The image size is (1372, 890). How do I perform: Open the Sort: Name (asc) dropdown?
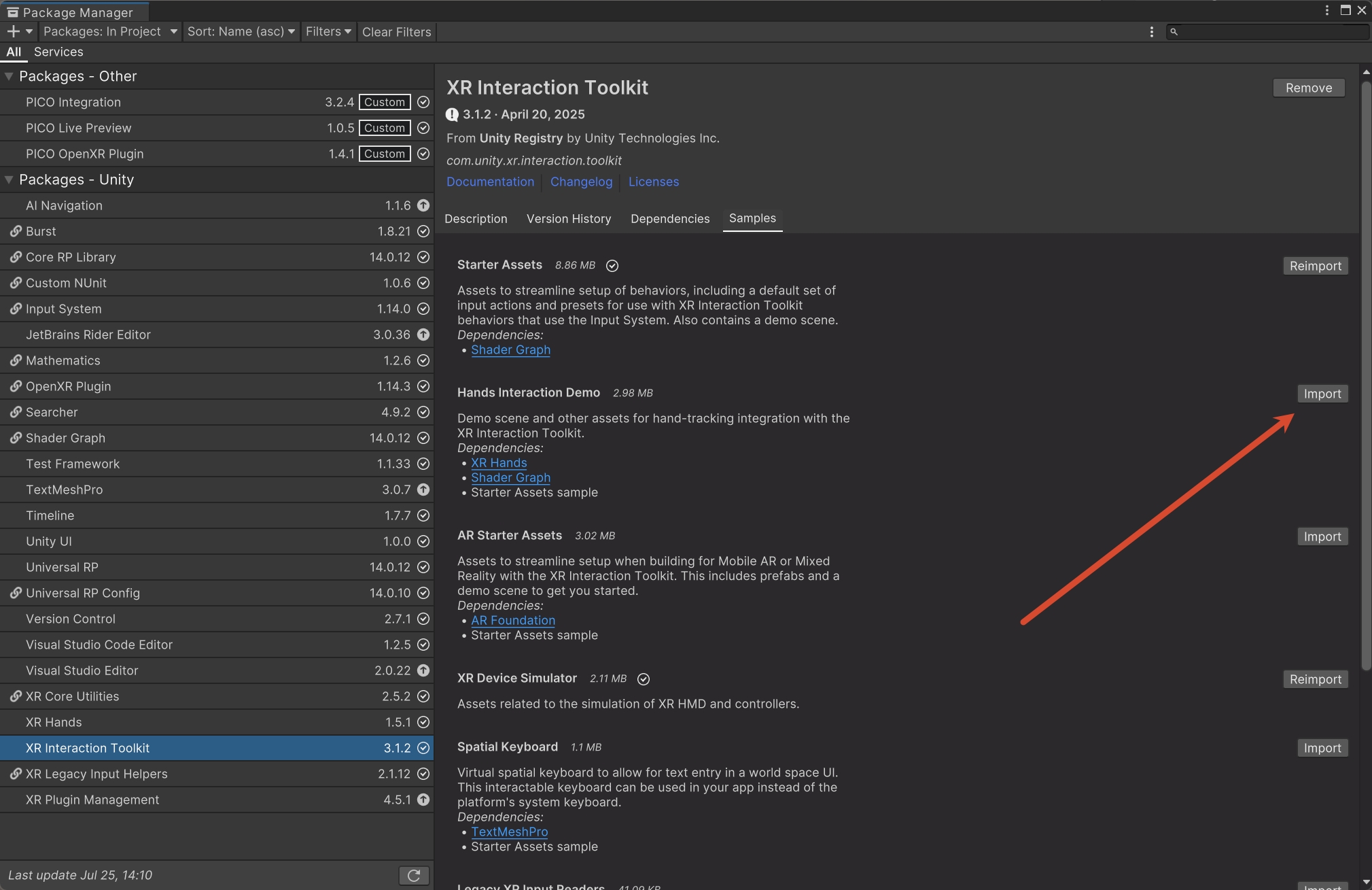click(241, 31)
